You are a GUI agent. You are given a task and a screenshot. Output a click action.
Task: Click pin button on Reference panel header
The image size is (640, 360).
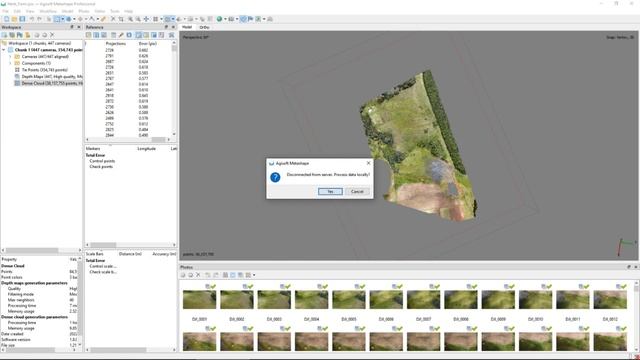point(166,27)
